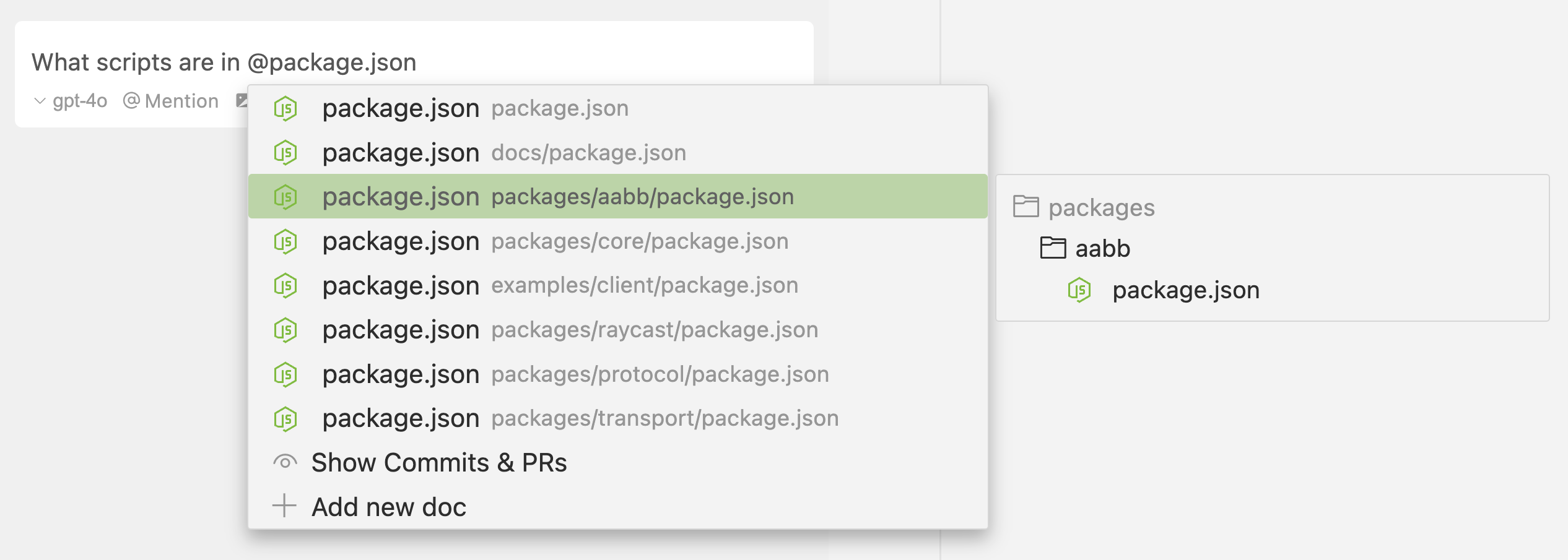Select packages/aabb/package.json suggestion

tap(642, 197)
